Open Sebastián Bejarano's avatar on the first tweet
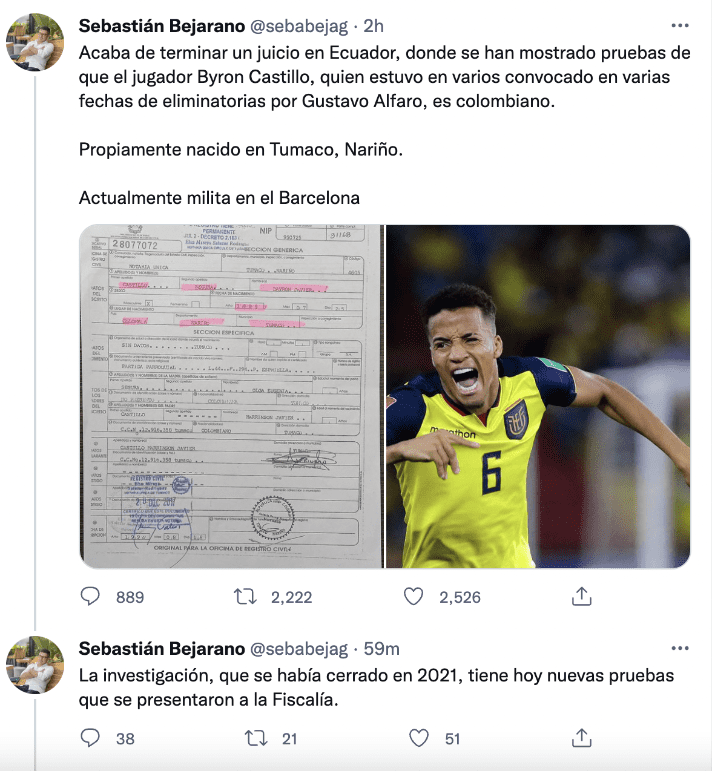The height and width of the screenshot is (771, 712). (x=35, y=42)
